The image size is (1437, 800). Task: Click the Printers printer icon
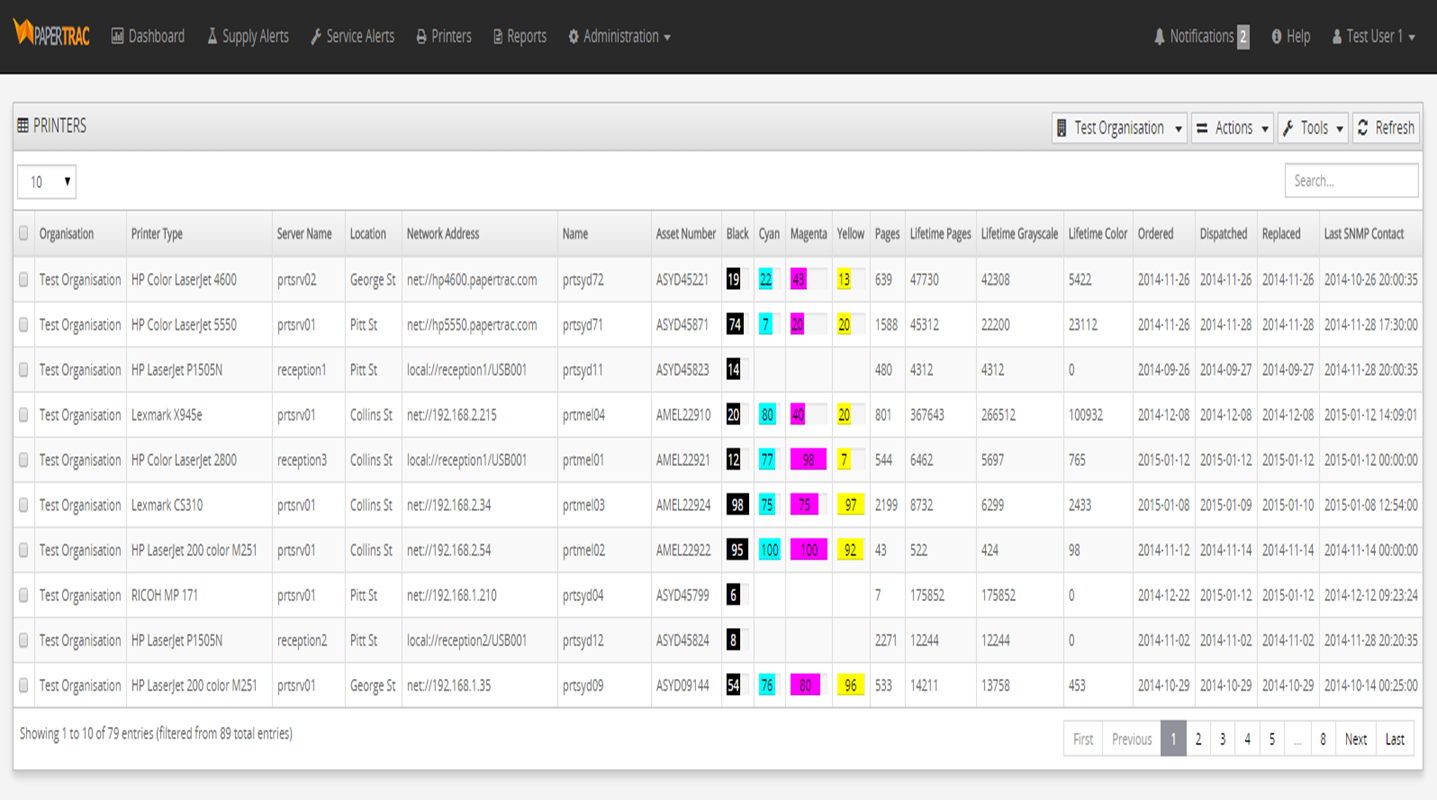pyautogui.click(x=422, y=37)
